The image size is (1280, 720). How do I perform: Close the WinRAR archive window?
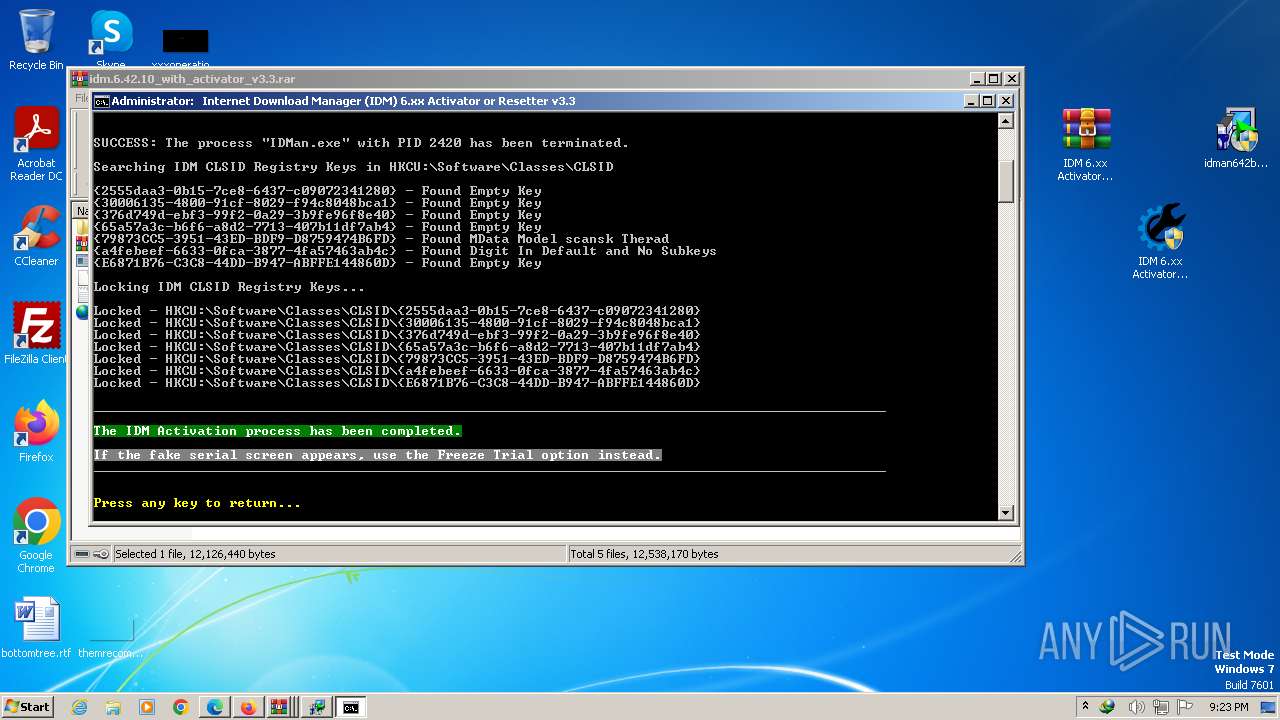(x=1012, y=79)
